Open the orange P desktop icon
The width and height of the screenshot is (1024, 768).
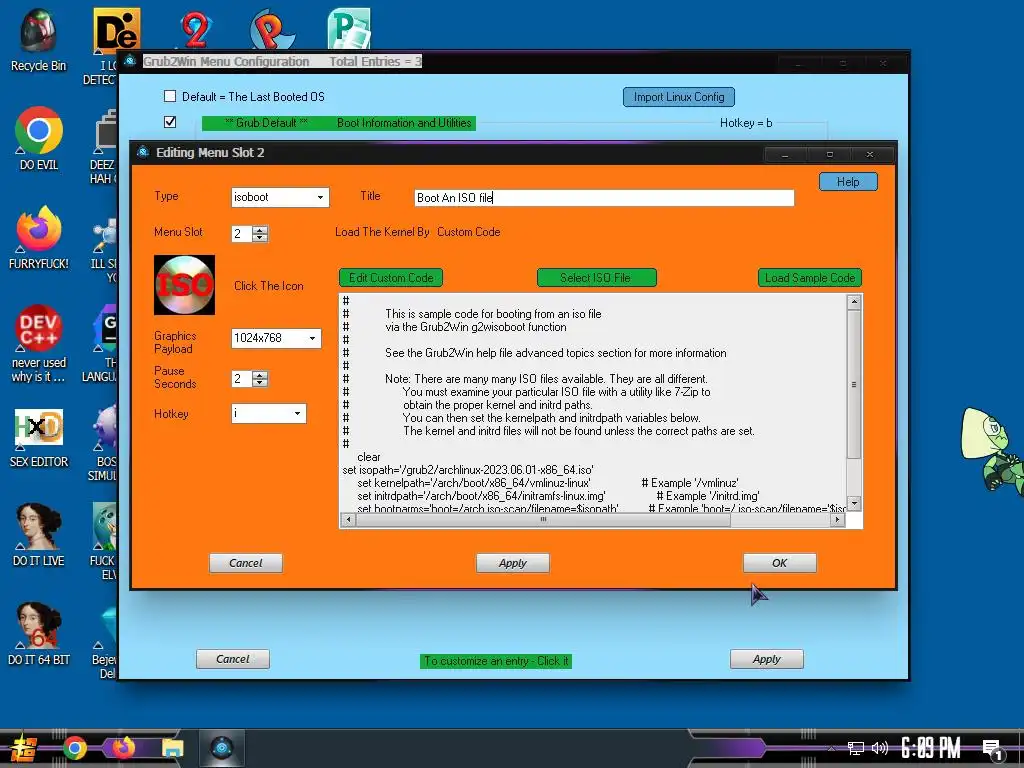click(x=272, y=29)
